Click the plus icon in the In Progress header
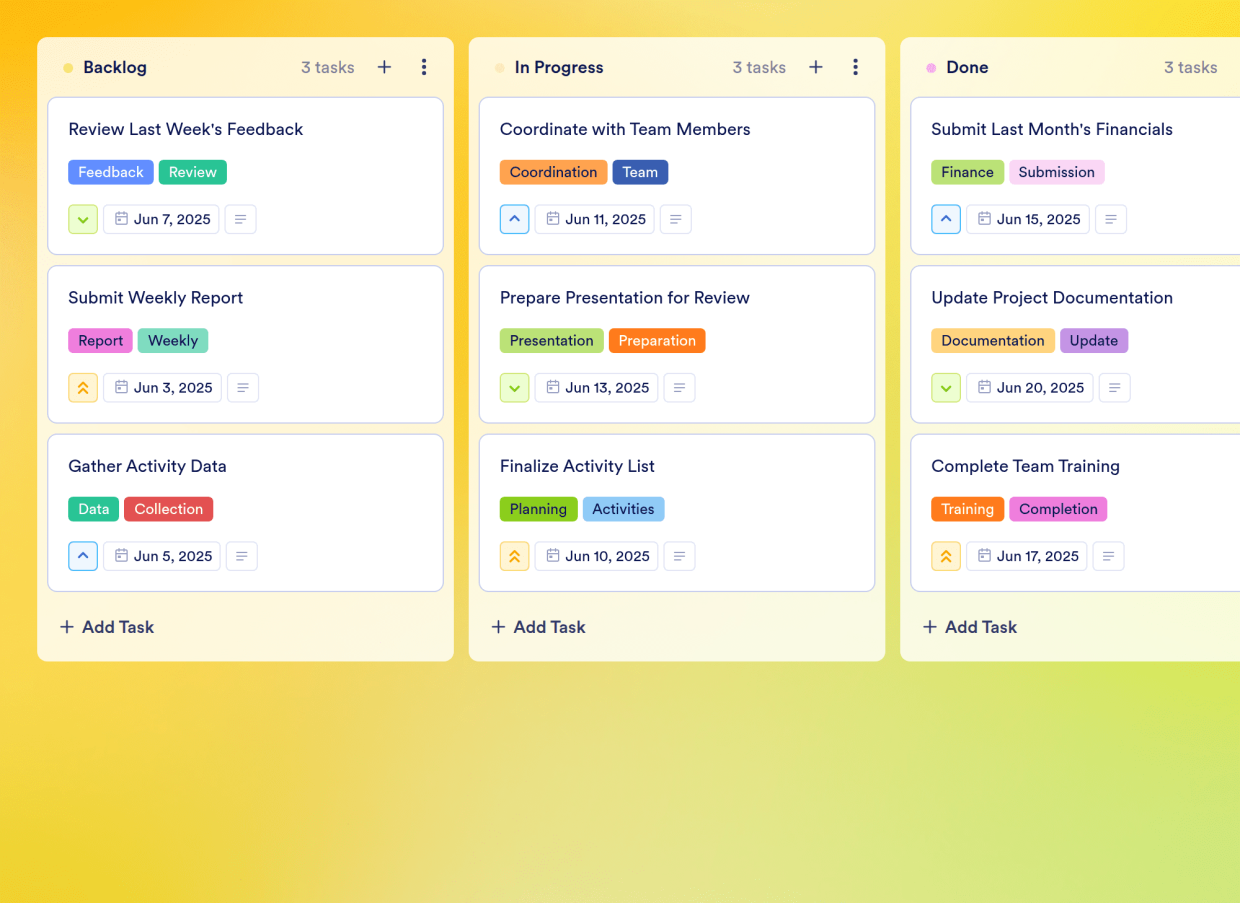Viewport: 1240px width, 903px height. click(x=816, y=67)
